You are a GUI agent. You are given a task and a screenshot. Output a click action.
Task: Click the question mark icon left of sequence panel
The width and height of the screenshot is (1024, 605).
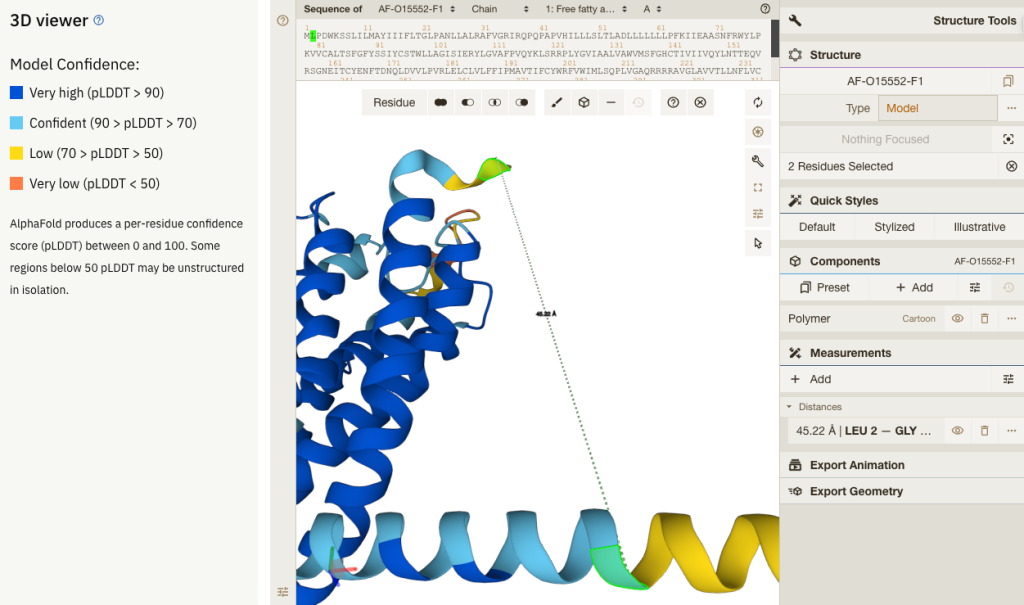coord(283,20)
